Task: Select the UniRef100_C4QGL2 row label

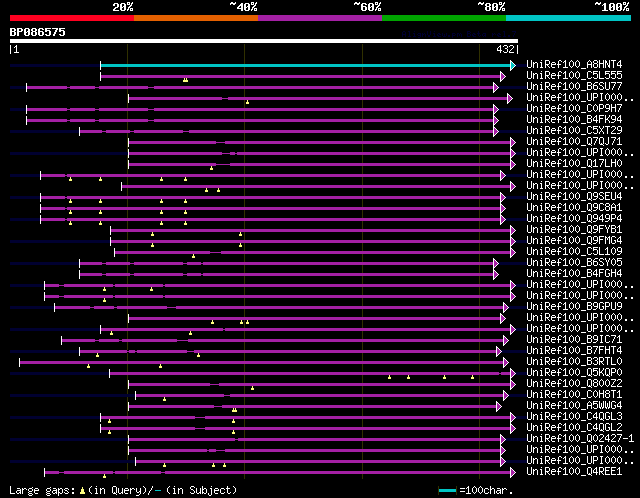Action: point(574,428)
